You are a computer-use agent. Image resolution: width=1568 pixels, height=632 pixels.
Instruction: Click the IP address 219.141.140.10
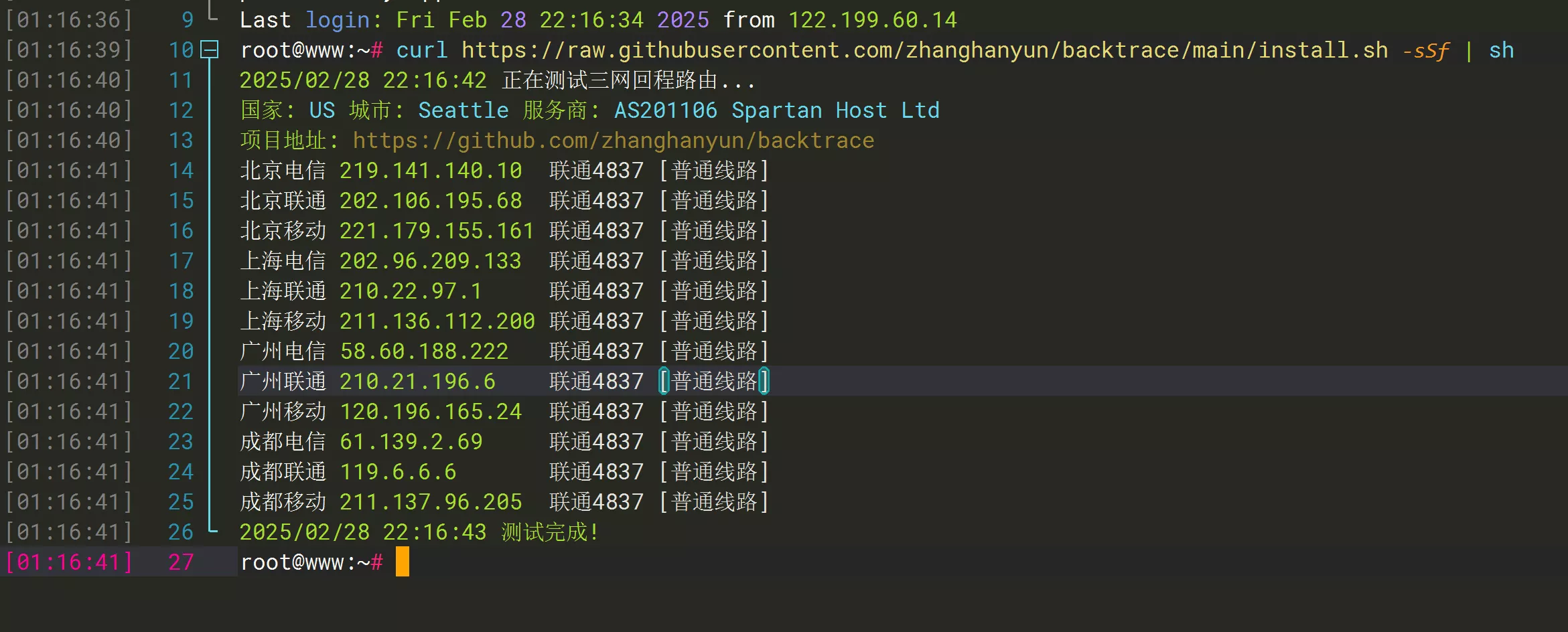pos(431,170)
